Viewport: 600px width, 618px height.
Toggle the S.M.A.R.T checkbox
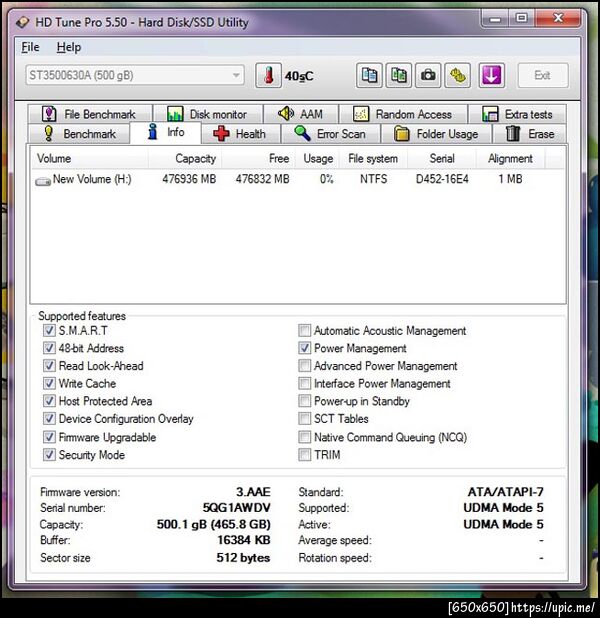[49, 330]
